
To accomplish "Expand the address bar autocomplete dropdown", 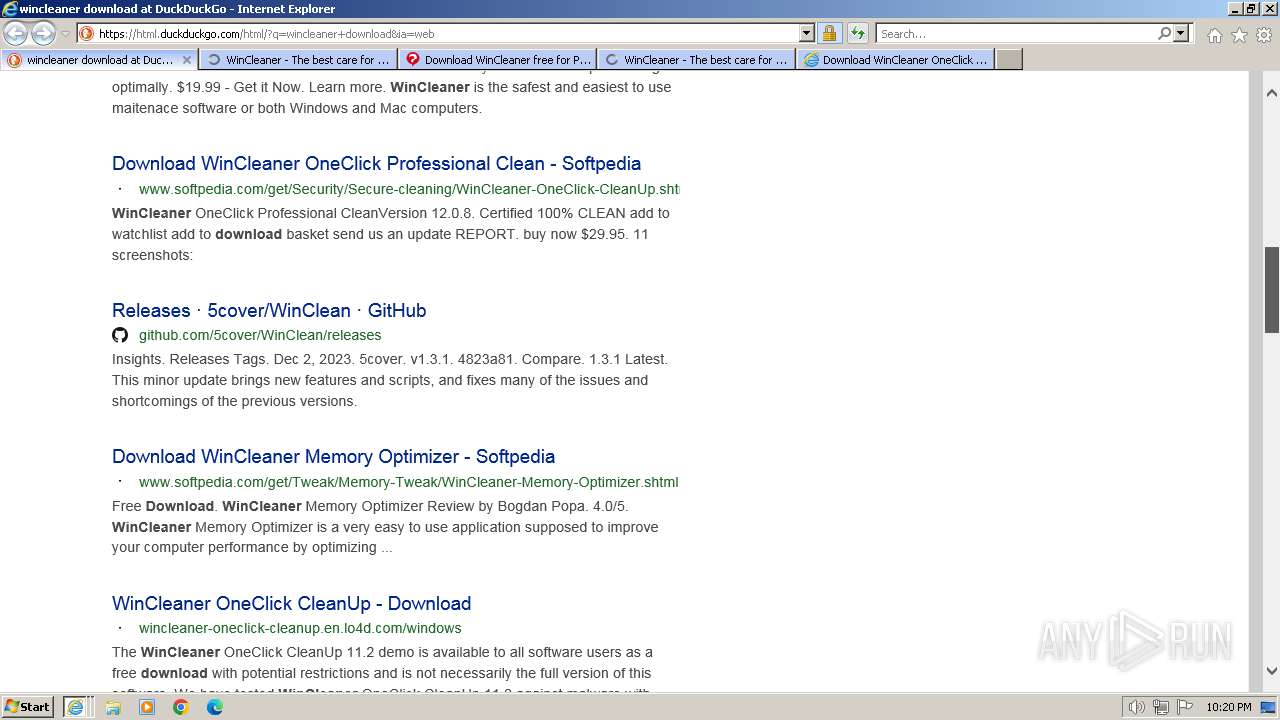I will click(x=807, y=33).
